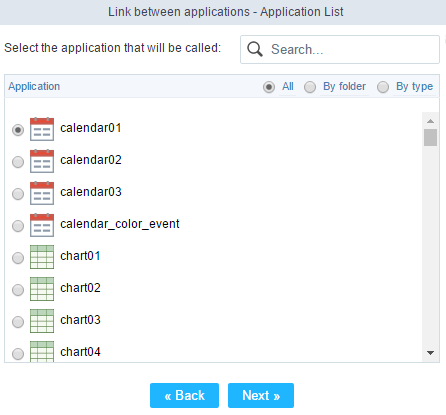
Task: Click the chart02 grid icon
Action: (x=42, y=289)
